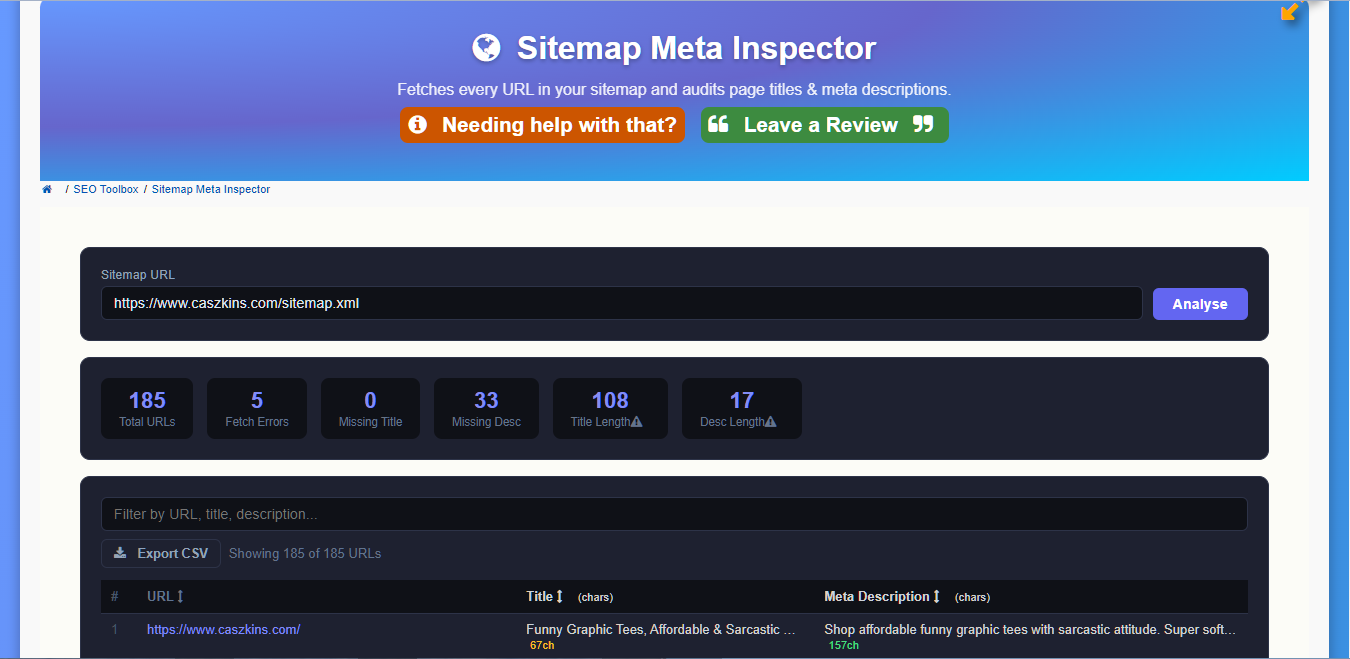Sort results using the Title column arrow
Image resolution: width=1350 pixels, height=659 pixels.
[x=560, y=597]
